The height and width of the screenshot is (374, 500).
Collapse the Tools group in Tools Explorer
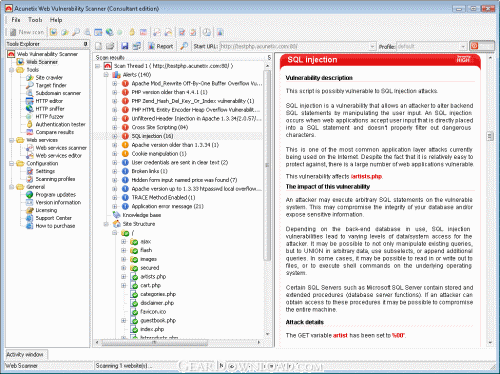click(11, 70)
